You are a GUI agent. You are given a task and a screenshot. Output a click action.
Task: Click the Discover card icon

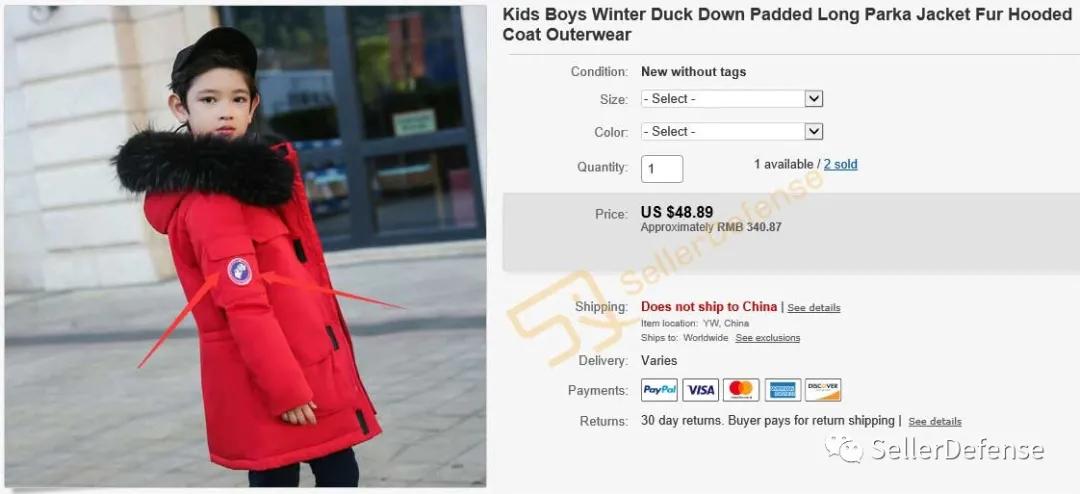pos(823,390)
